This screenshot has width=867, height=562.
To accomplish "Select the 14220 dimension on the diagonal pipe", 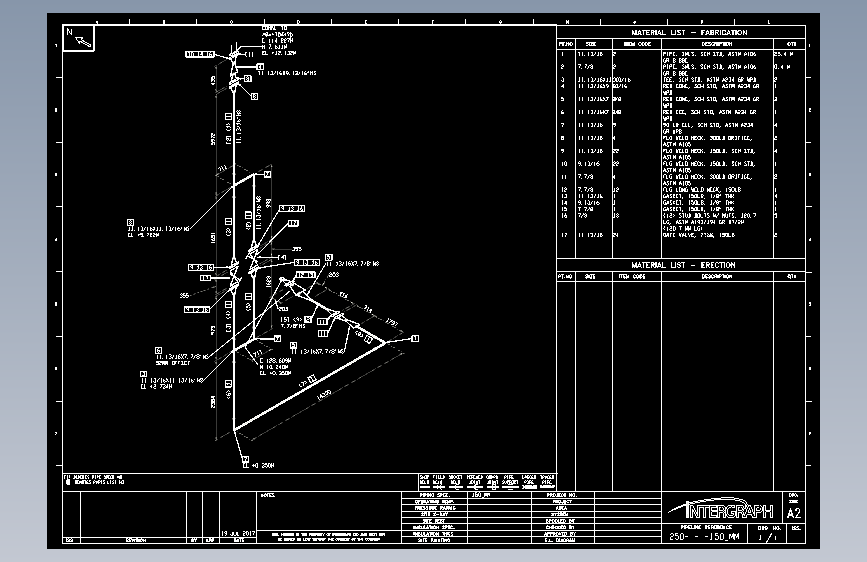I will coord(324,395).
